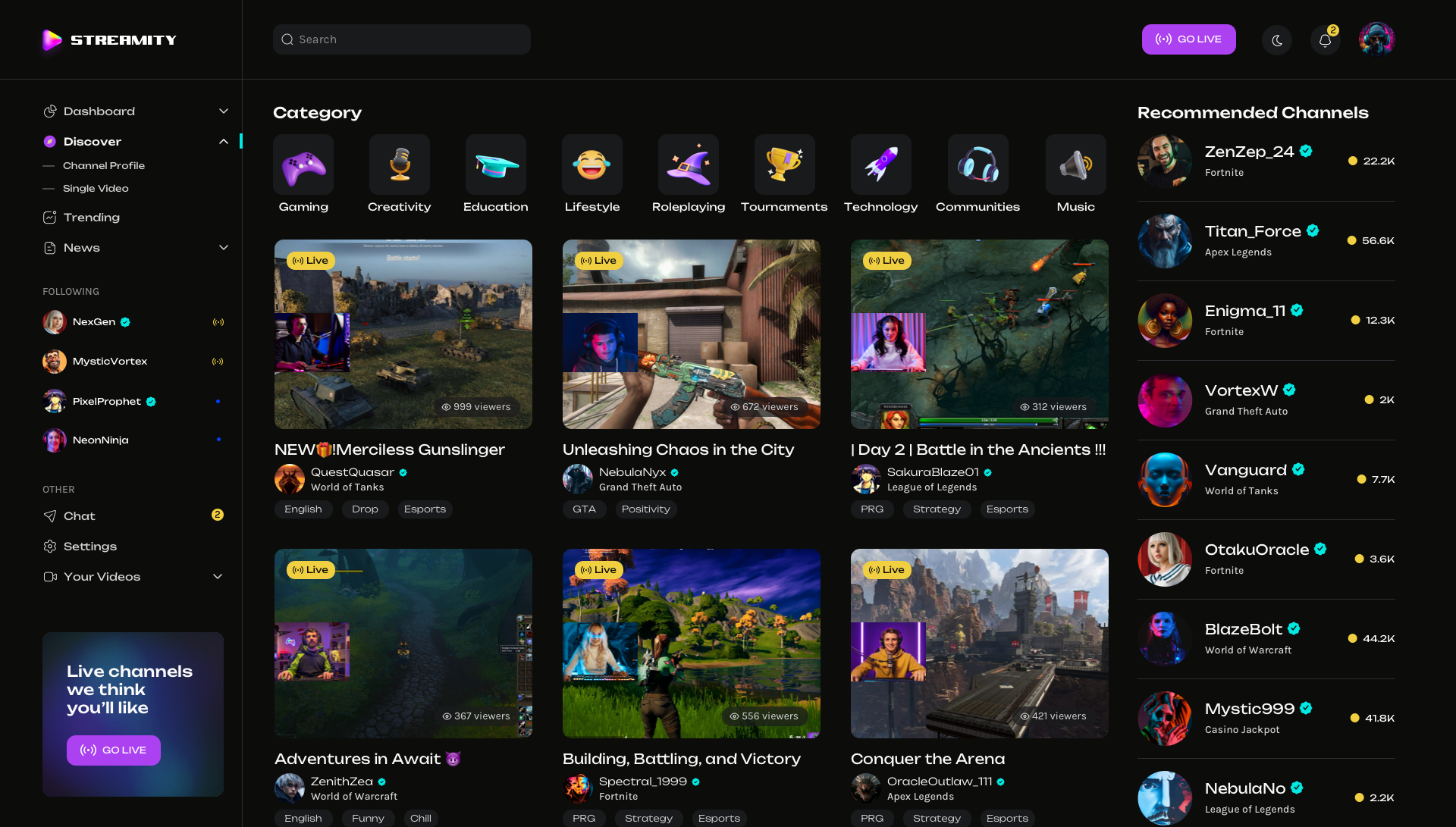This screenshot has width=1456, height=827.
Task: Switch to Channel Profile
Action: [103, 165]
